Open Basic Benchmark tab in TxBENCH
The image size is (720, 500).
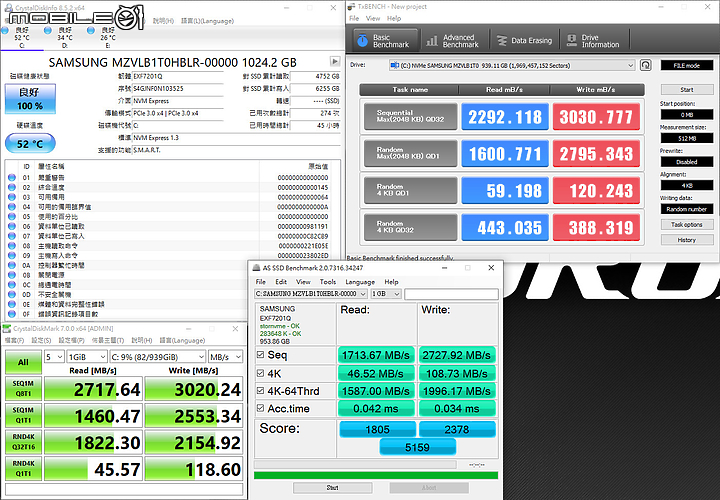click(386, 40)
